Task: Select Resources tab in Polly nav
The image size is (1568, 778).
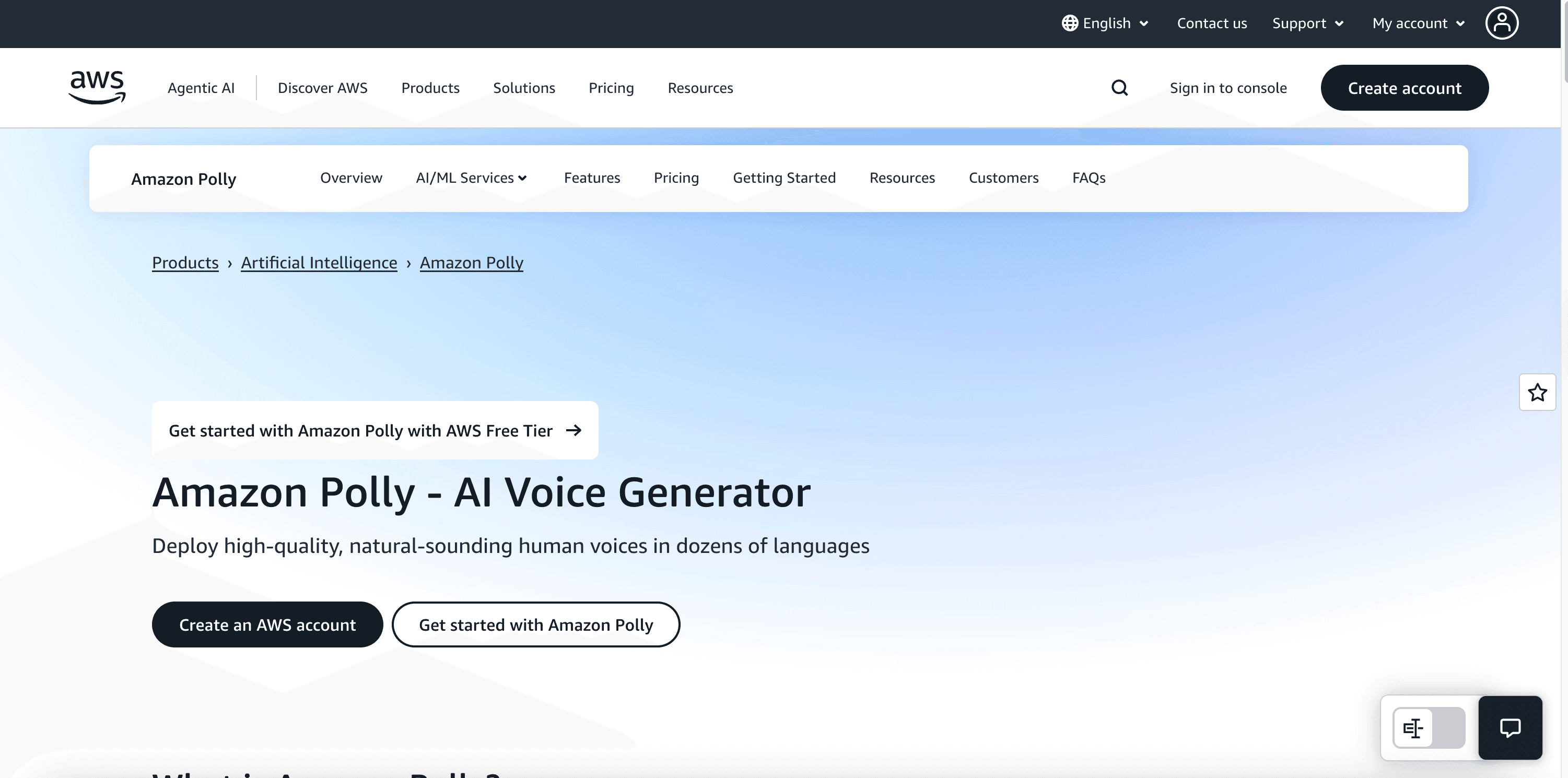Action: [902, 178]
